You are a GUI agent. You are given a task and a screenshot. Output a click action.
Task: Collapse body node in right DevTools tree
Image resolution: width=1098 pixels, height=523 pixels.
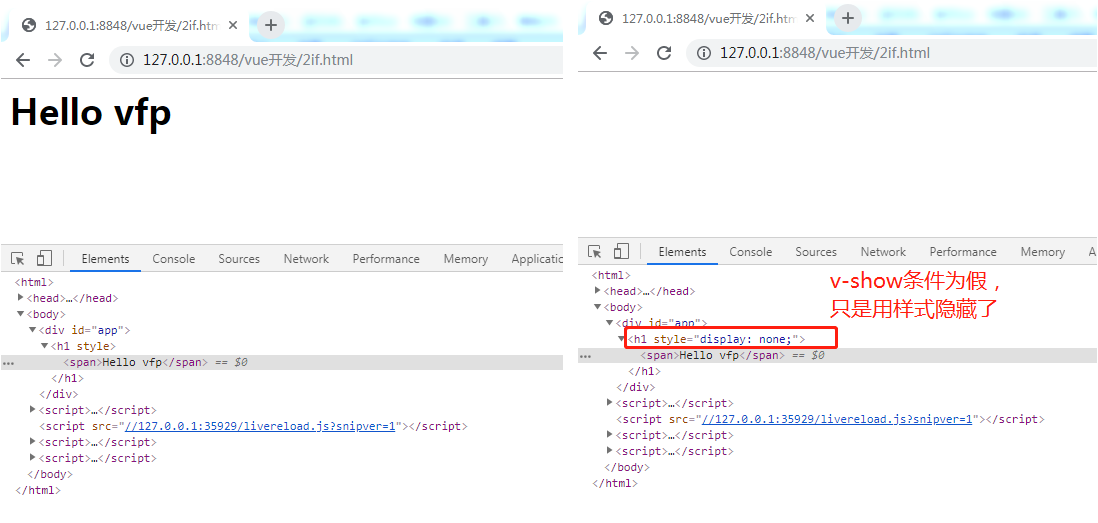click(x=597, y=307)
